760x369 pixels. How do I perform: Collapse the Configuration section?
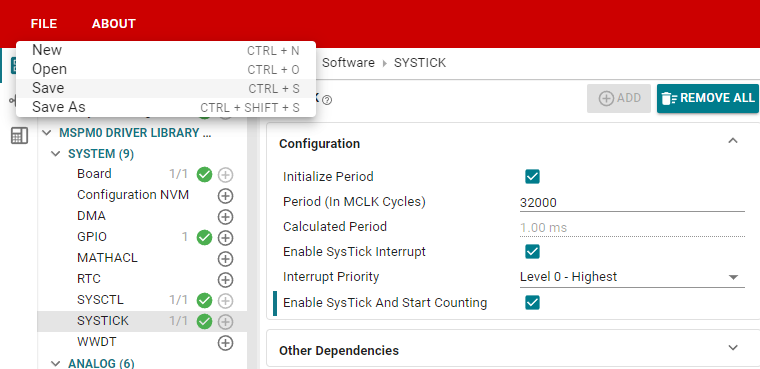(733, 141)
